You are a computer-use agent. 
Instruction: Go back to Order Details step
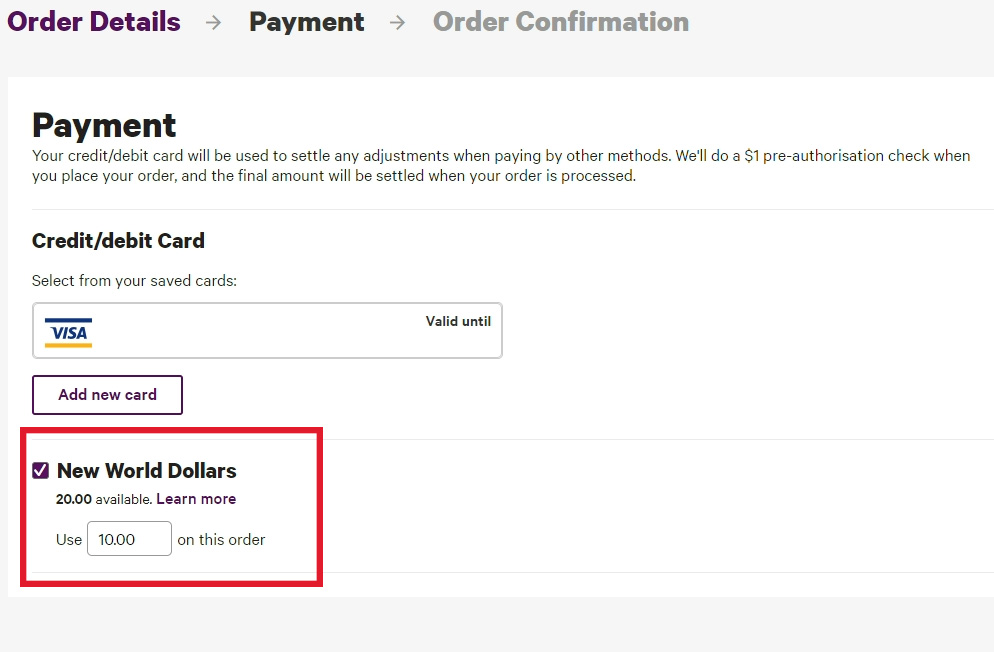pos(94,22)
